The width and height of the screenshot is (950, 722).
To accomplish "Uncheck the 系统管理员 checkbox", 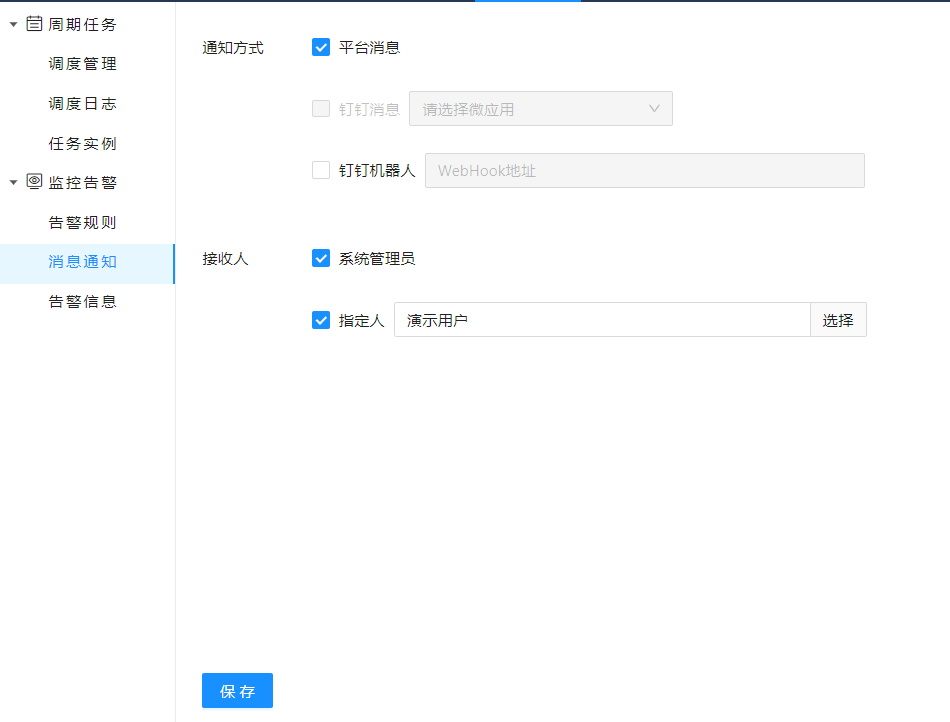I will 321,258.
